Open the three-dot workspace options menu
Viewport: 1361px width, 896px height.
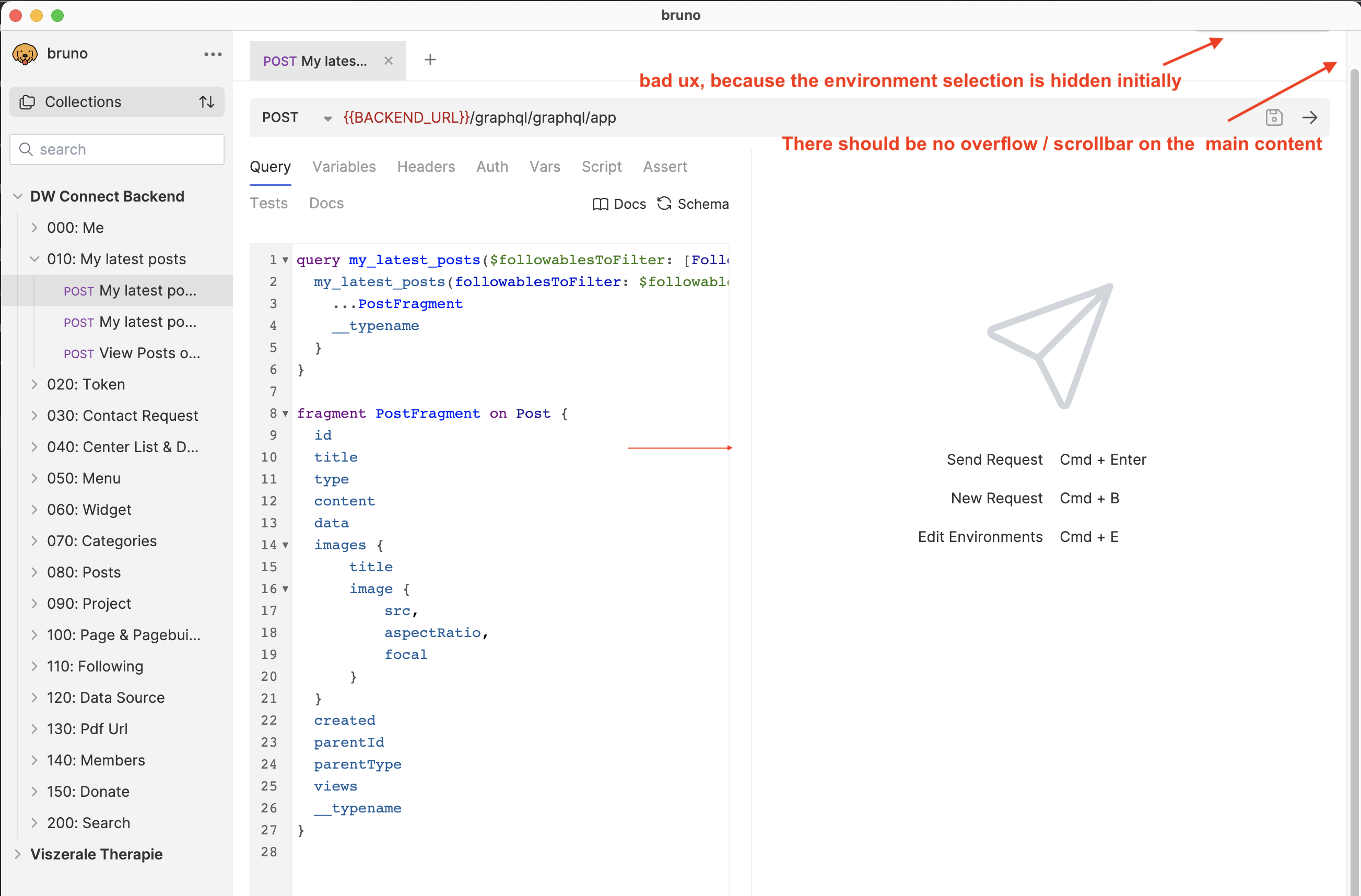click(x=212, y=53)
